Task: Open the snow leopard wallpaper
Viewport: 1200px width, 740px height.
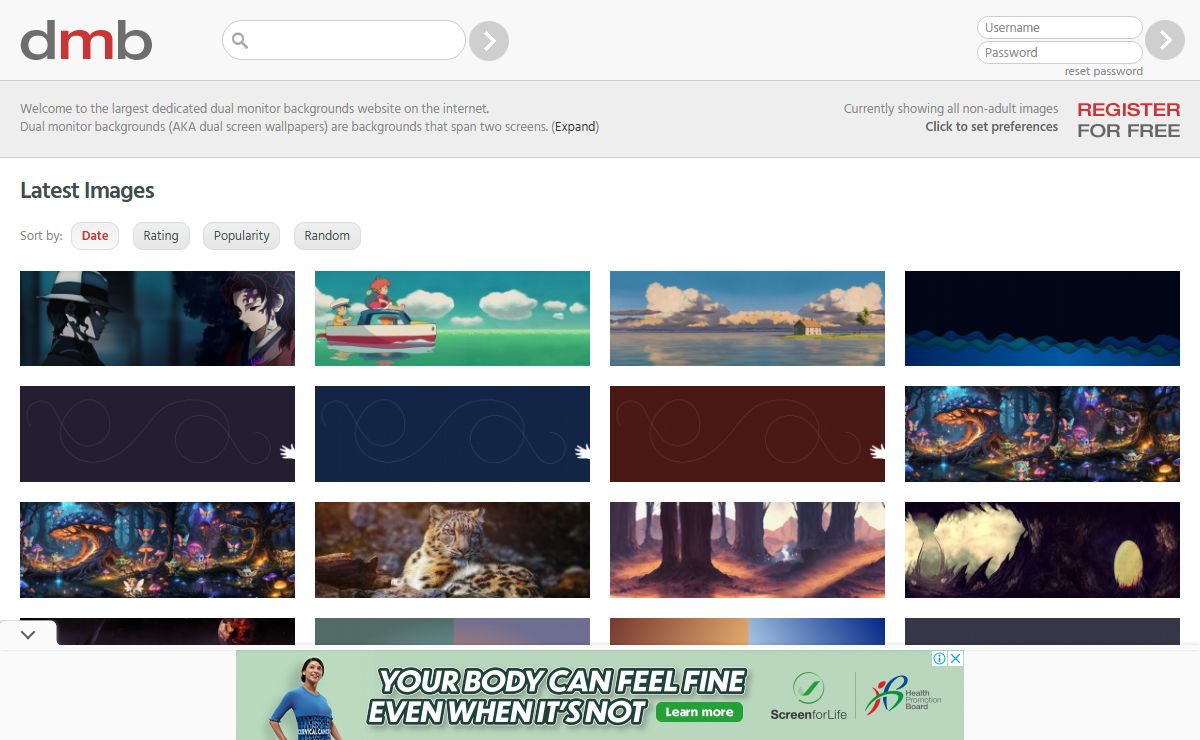Action: [x=452, y=550]
